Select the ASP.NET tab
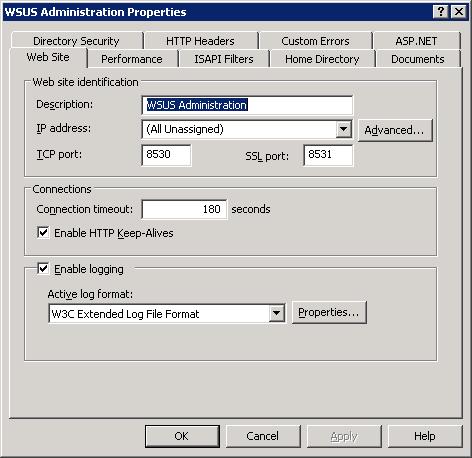The height and width of the screenshot is (458, 472). [416, 41]
